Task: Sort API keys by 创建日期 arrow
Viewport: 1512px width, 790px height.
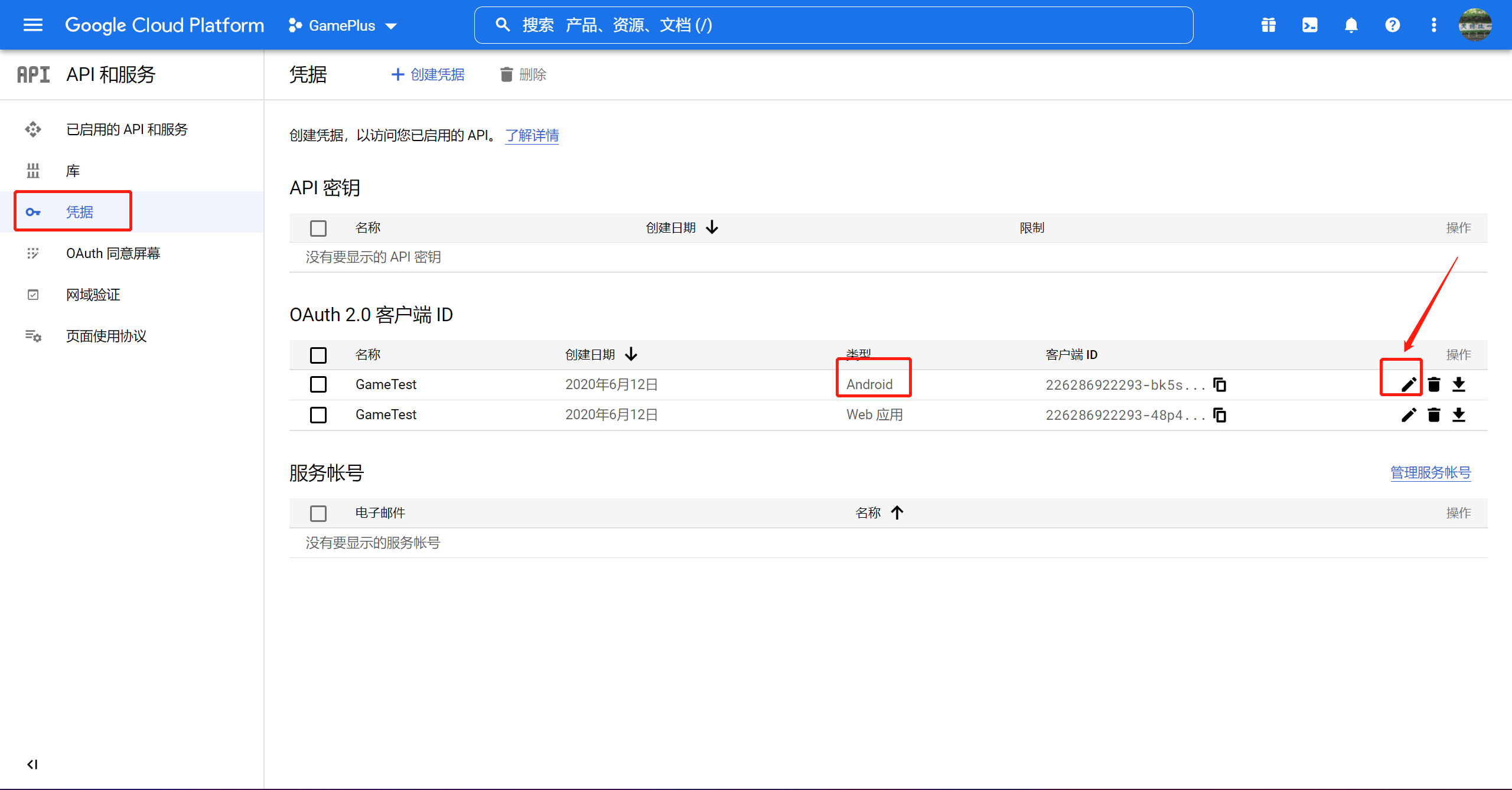Action: pos(712,227)
